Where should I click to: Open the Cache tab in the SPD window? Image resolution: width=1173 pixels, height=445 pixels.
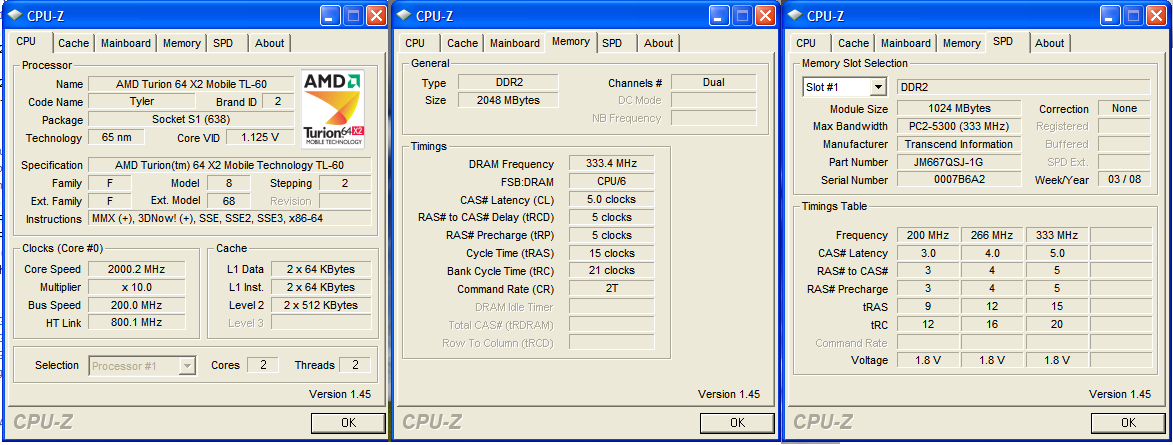click(x=854, y=43)
